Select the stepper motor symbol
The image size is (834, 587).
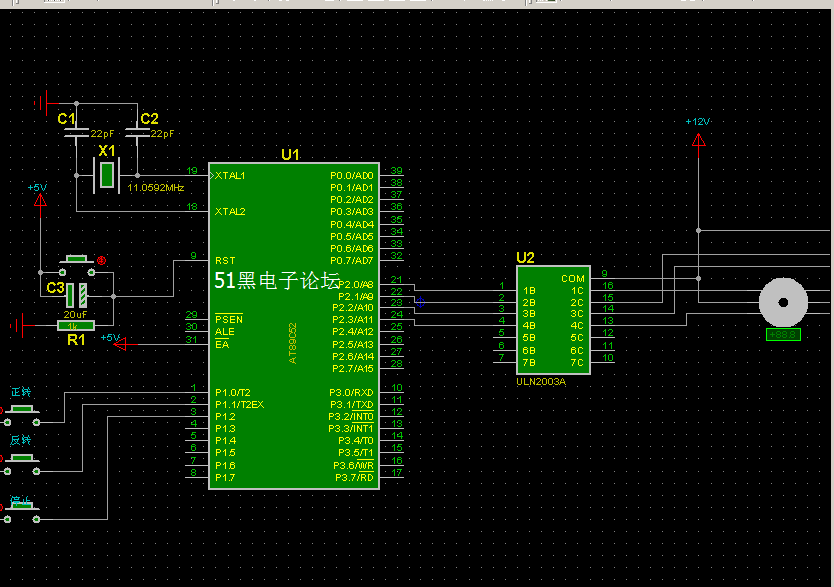coord(783,302)
